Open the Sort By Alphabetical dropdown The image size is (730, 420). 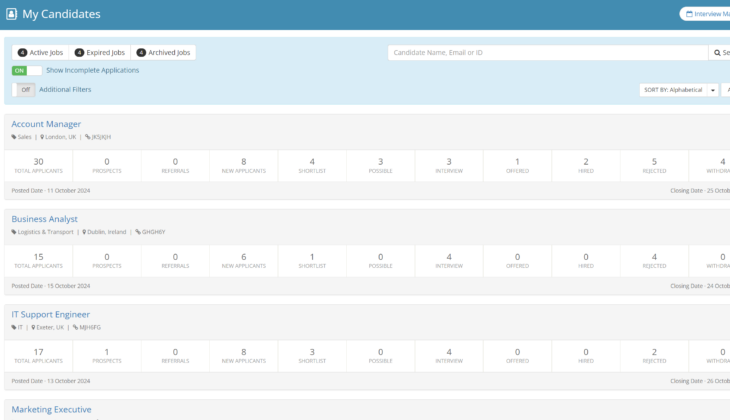(673, 90)
